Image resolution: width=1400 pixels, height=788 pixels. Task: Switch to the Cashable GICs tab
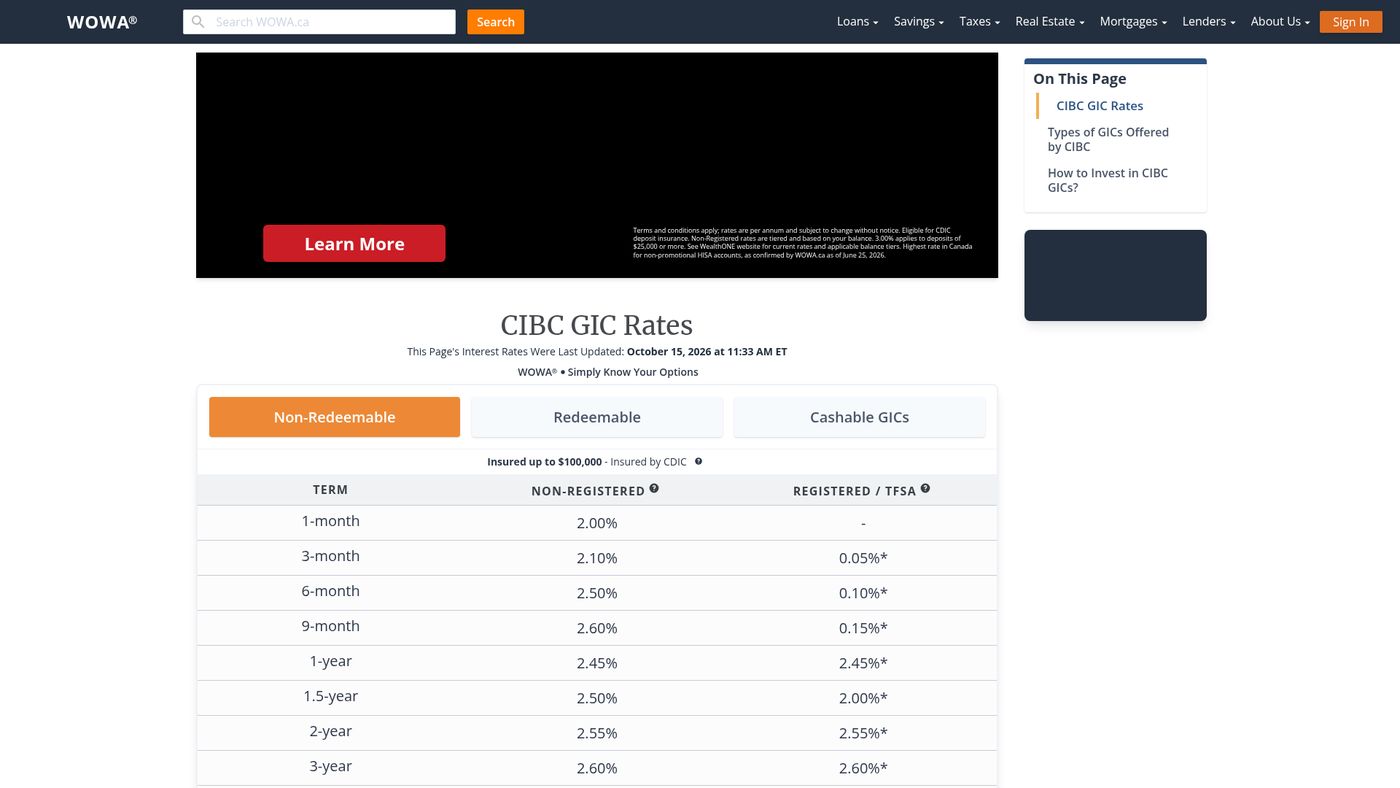[859, 417]
